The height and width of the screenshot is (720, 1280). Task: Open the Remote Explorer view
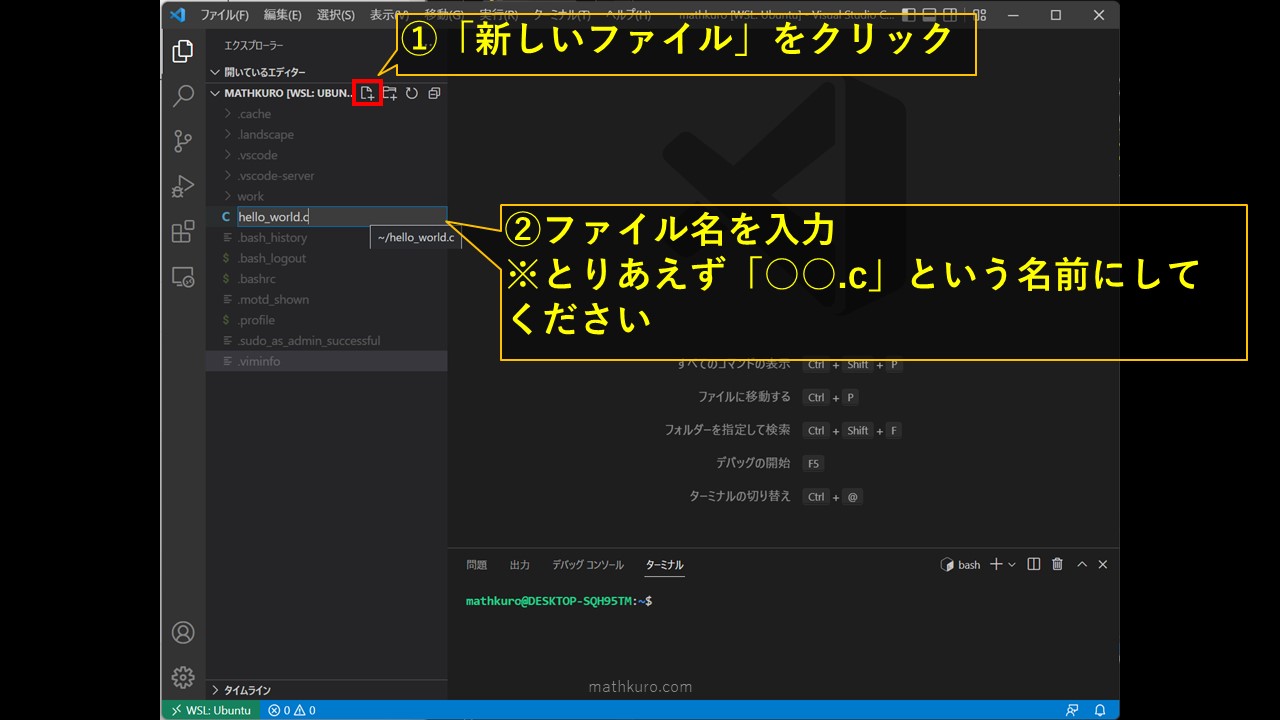coord(183,277)
